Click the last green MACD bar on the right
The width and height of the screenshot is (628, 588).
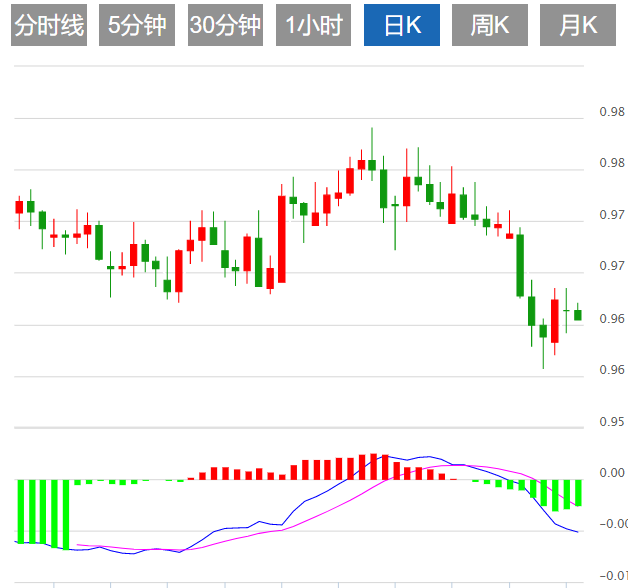point(578,493)
